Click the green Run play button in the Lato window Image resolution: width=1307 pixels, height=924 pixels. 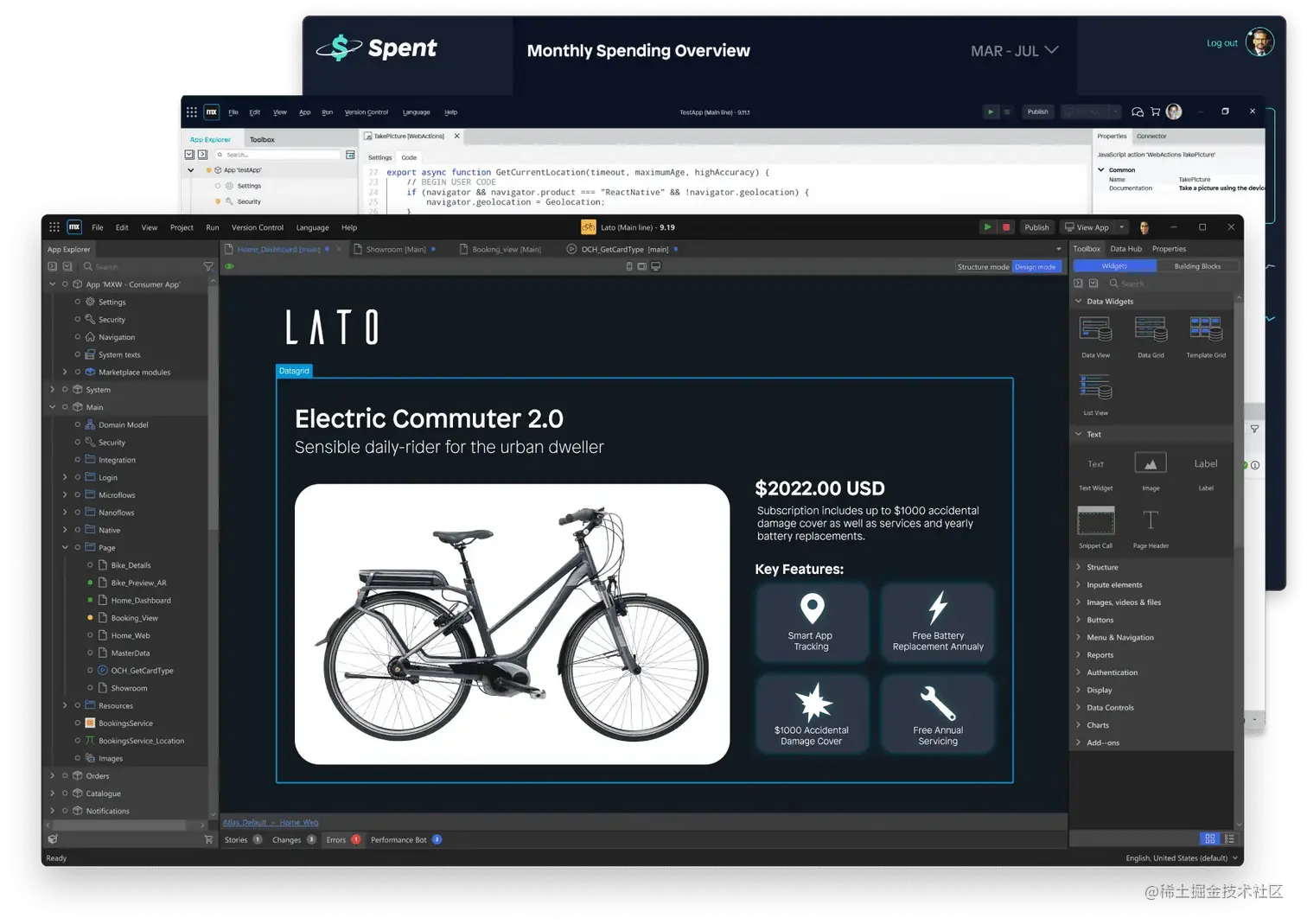coord(987,227)
